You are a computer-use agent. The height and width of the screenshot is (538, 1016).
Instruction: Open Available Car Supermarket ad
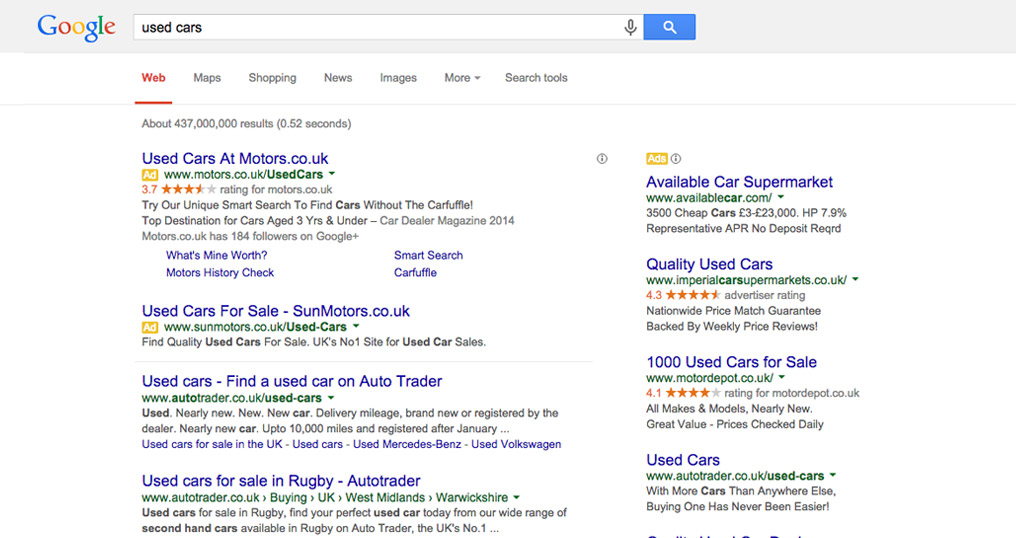(x=739, y=182)
